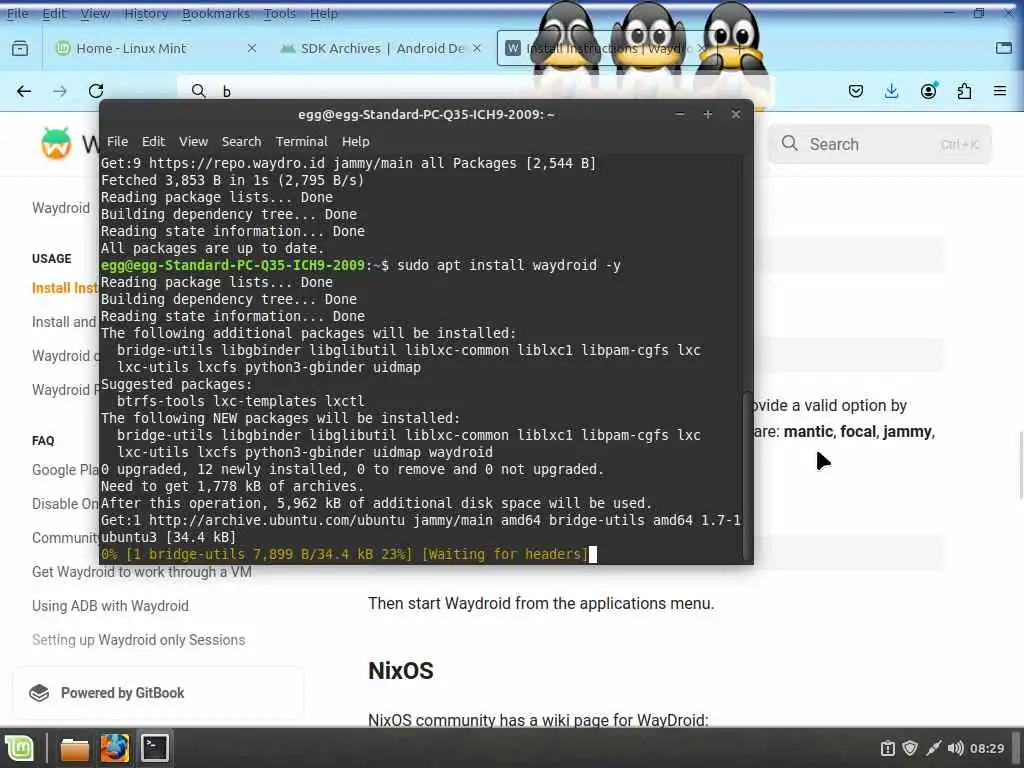Open the Firefox View menu

[95, 13]
